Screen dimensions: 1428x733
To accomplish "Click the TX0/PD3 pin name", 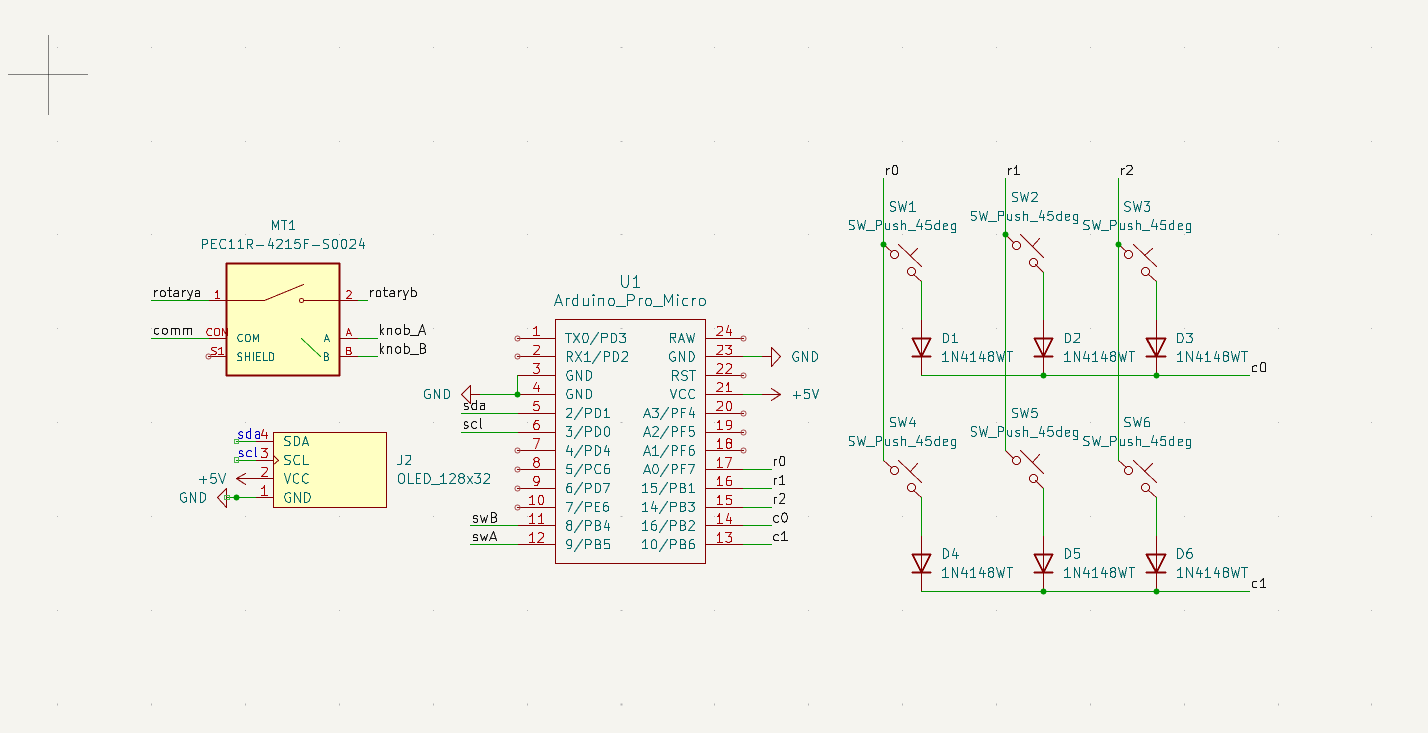I will pos(596,338).
